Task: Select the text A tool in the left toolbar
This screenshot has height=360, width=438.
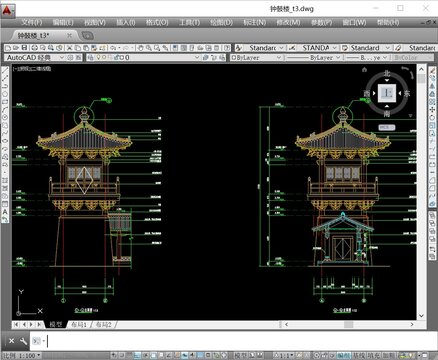Action: [x=5, y=212]
